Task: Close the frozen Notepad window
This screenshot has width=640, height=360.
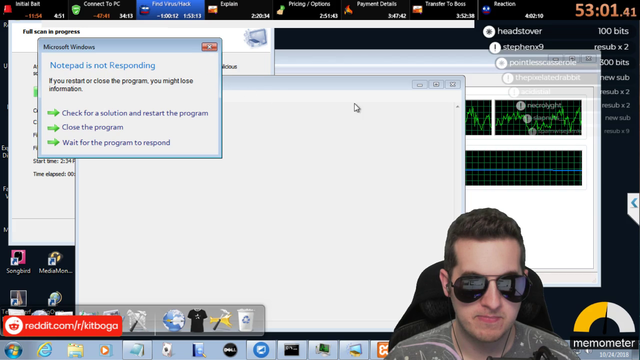Action: 453,84
